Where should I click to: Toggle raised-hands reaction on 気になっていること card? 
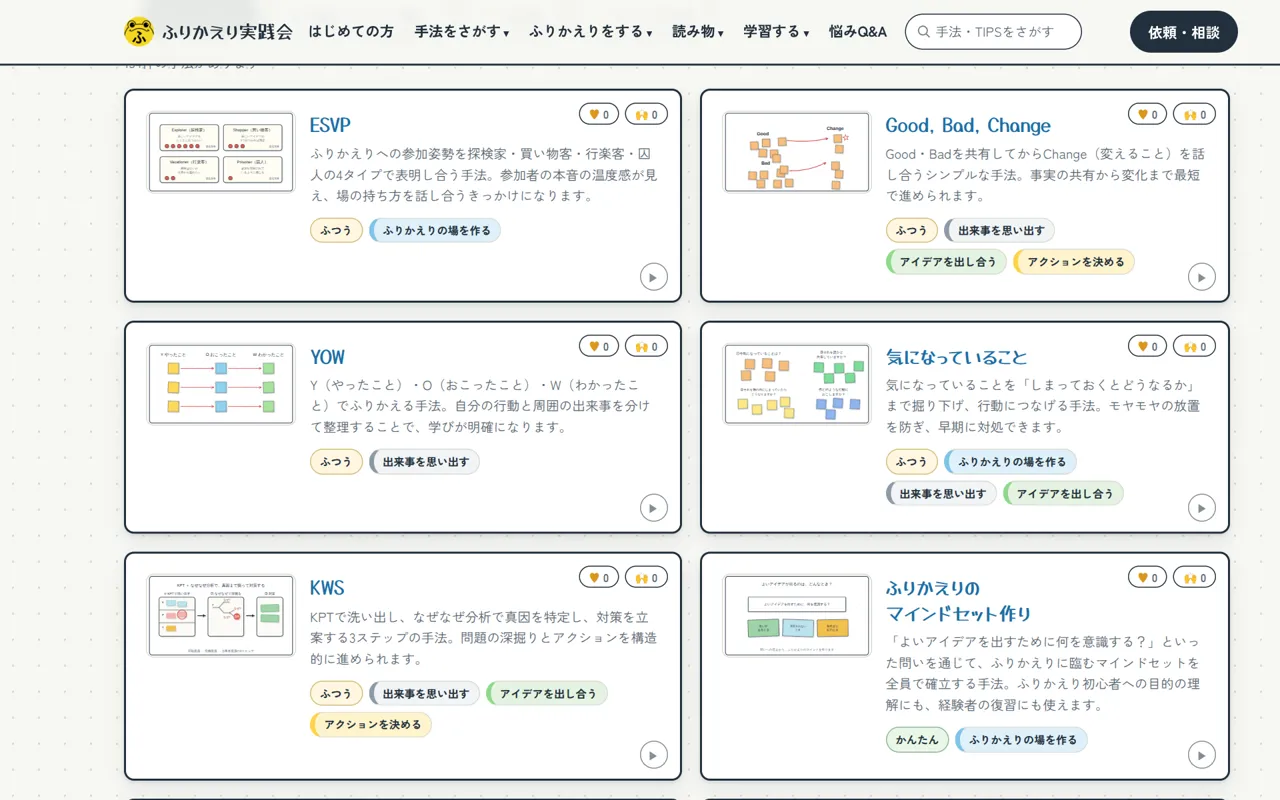click(x=1195, y=346)
